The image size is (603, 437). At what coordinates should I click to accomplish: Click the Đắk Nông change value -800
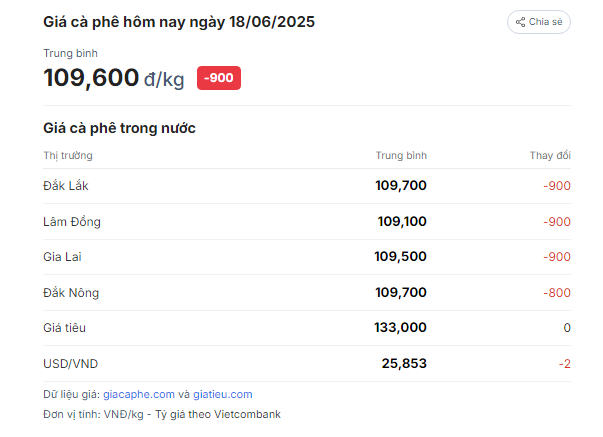click(x=557, y=293)
